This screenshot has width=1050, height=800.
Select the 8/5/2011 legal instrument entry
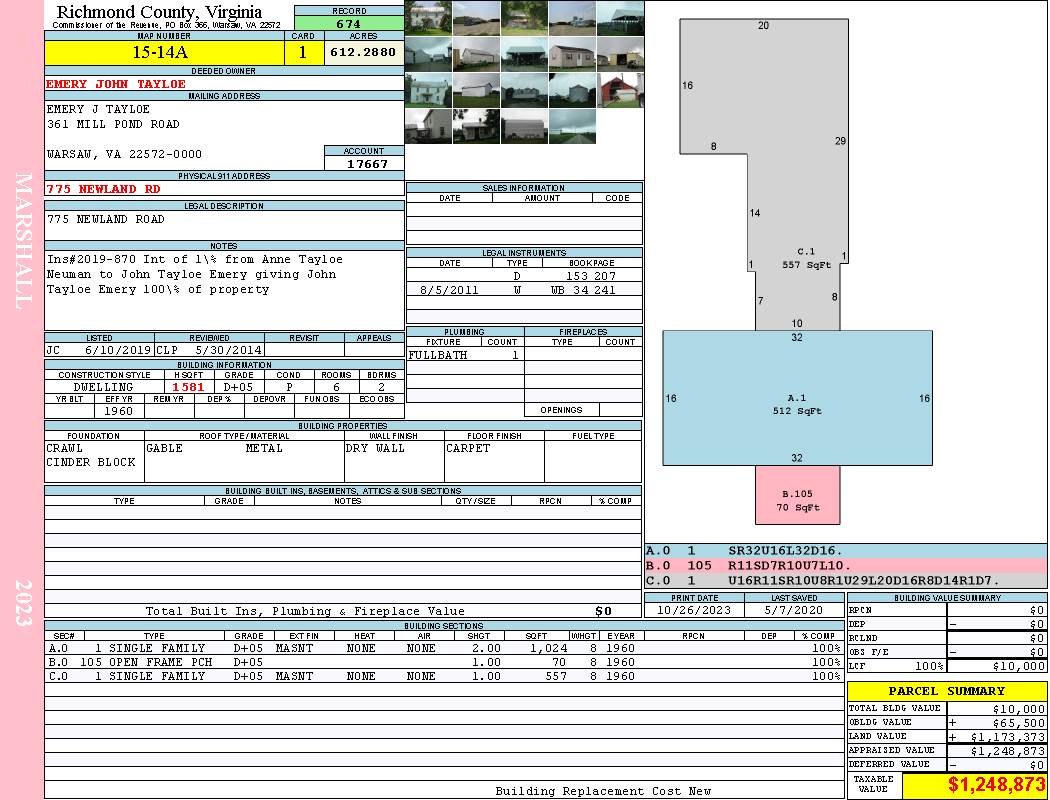(524, 290)
